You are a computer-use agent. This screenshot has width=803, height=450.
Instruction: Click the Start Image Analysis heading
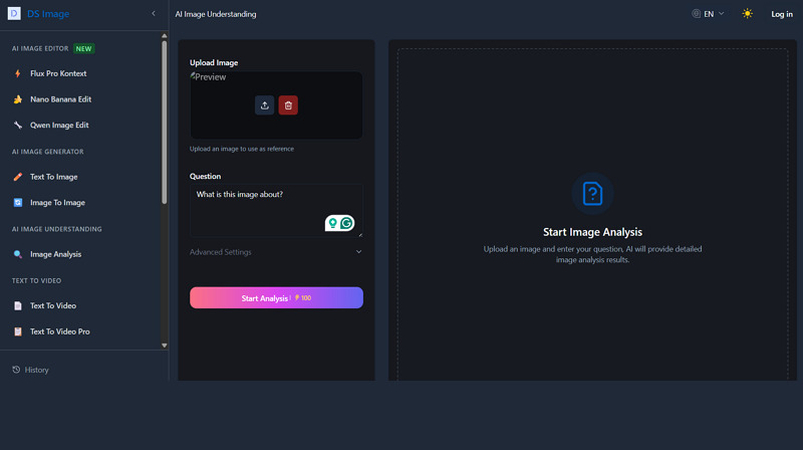point(593,232)
